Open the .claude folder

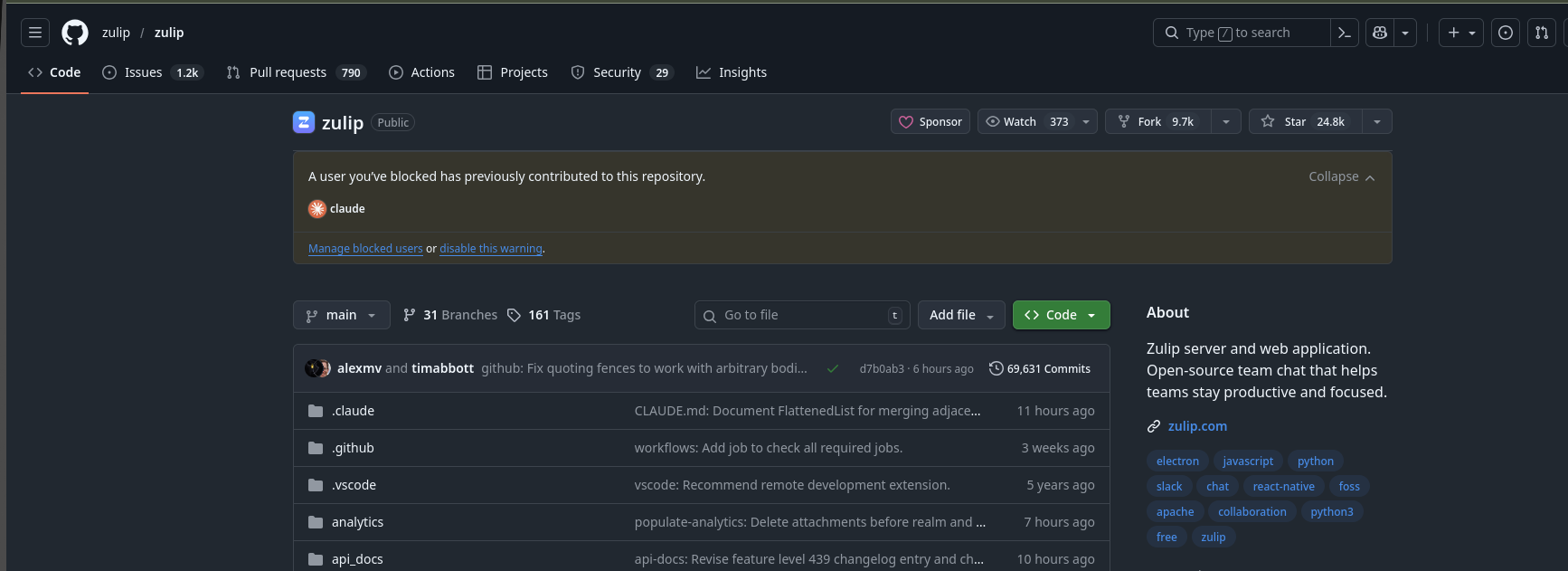tap(353, 411)
